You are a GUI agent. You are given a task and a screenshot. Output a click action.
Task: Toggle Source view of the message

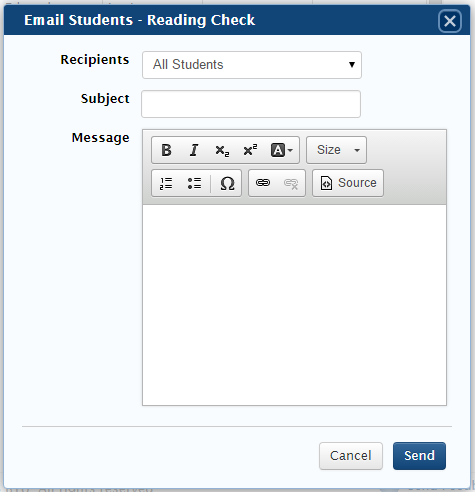click(x=348, y=183)
